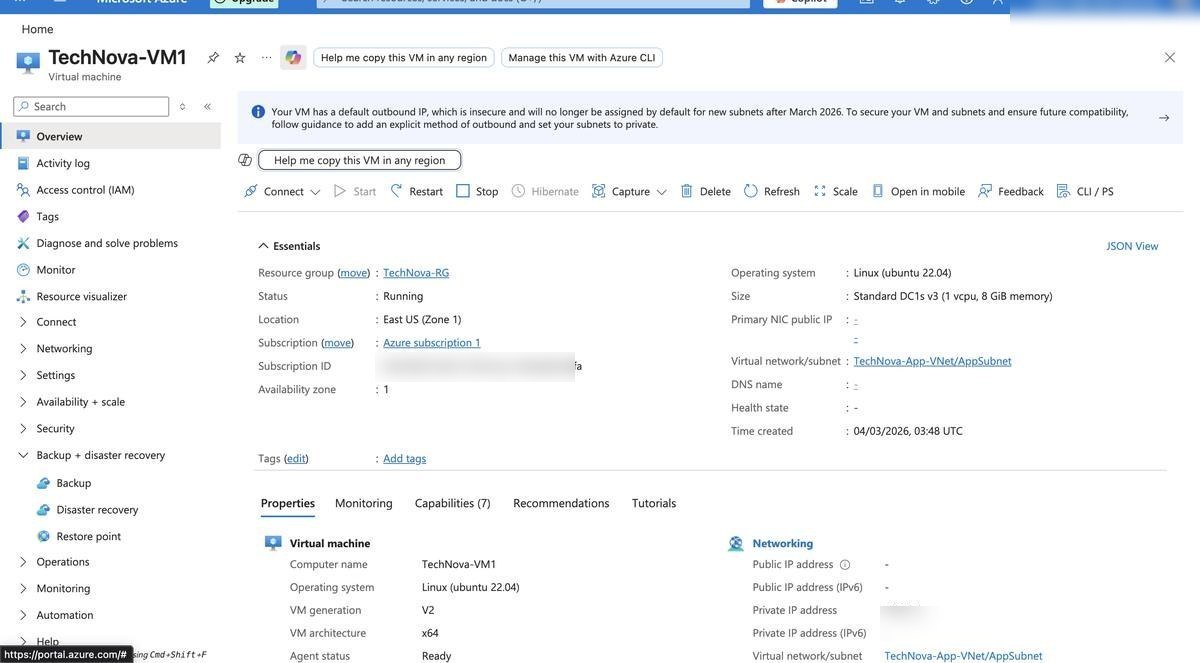Stop the virtual machine
The image size is (1200, 663).
tap(477, 191)
